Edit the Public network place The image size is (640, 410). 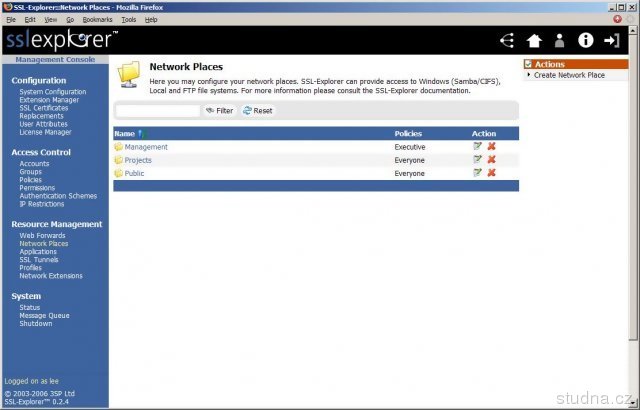(478, 173)
